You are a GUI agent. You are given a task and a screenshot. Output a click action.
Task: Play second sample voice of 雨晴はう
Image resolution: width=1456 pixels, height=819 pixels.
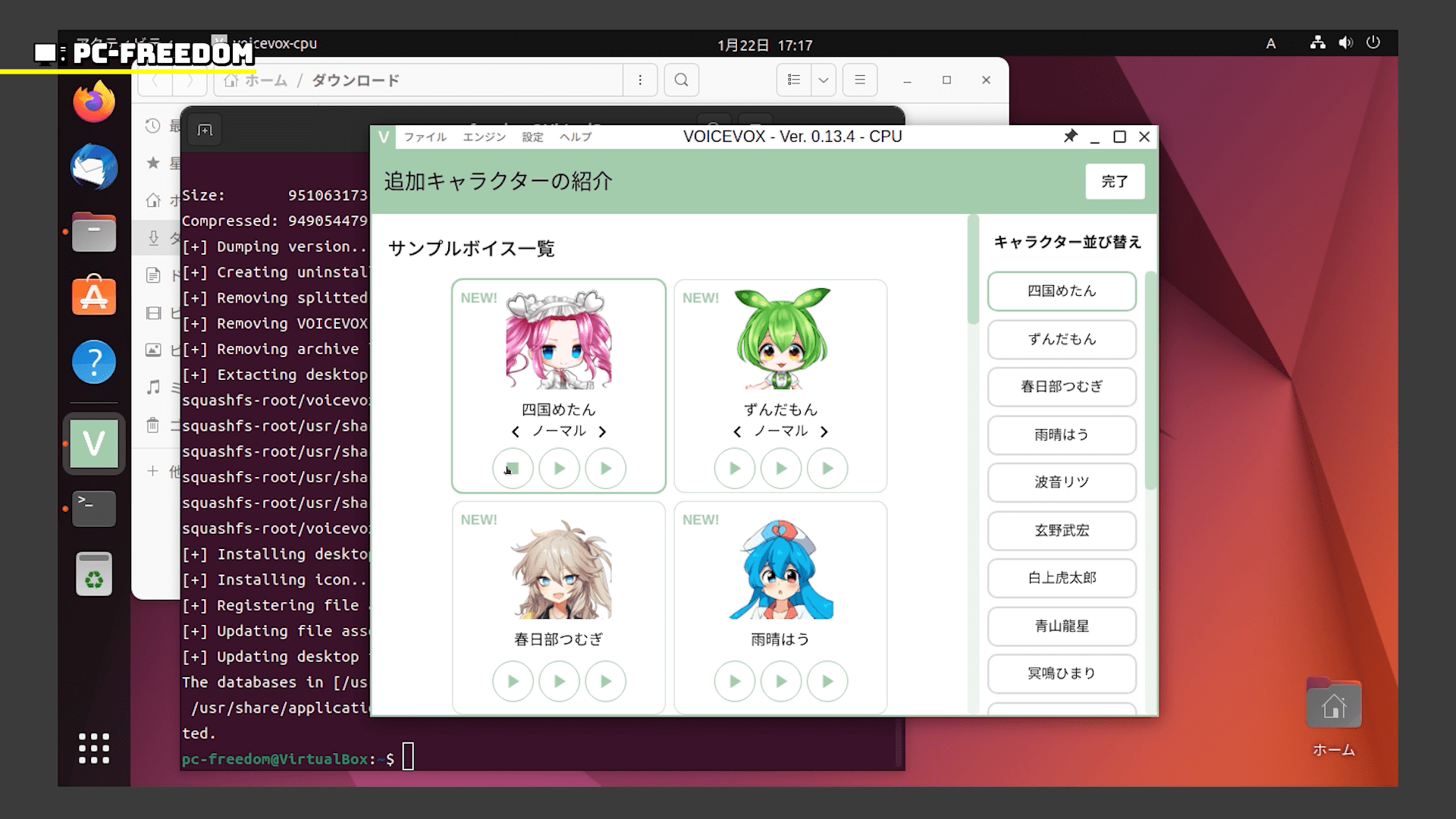tap(781, 681)
